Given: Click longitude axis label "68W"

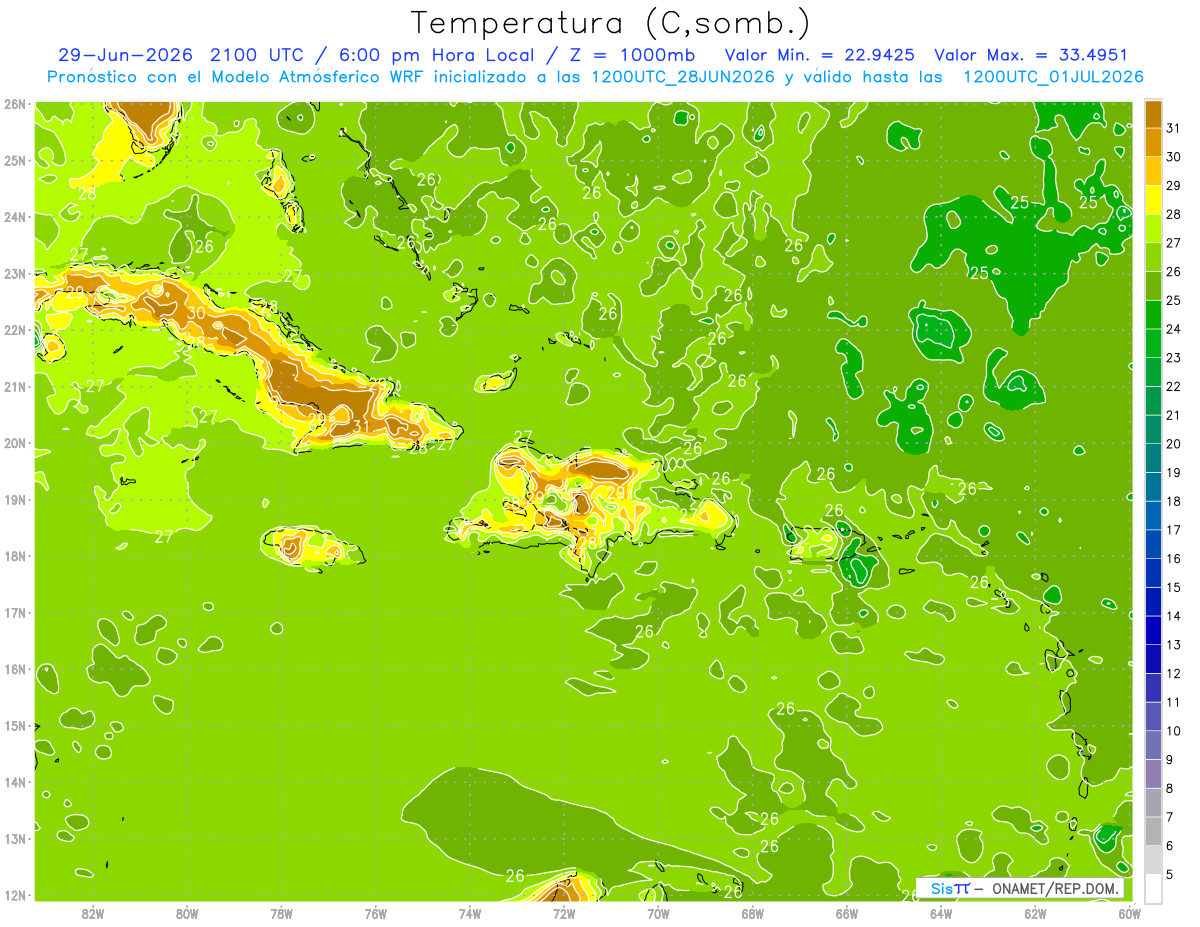Looking at the screenshot, I should tap(753, 913).
